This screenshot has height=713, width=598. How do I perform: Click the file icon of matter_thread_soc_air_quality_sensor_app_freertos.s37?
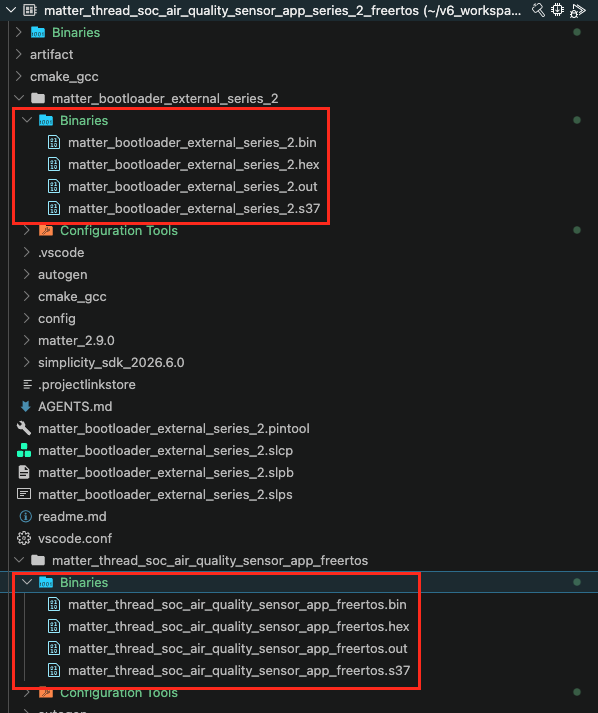tap(54, 670)
